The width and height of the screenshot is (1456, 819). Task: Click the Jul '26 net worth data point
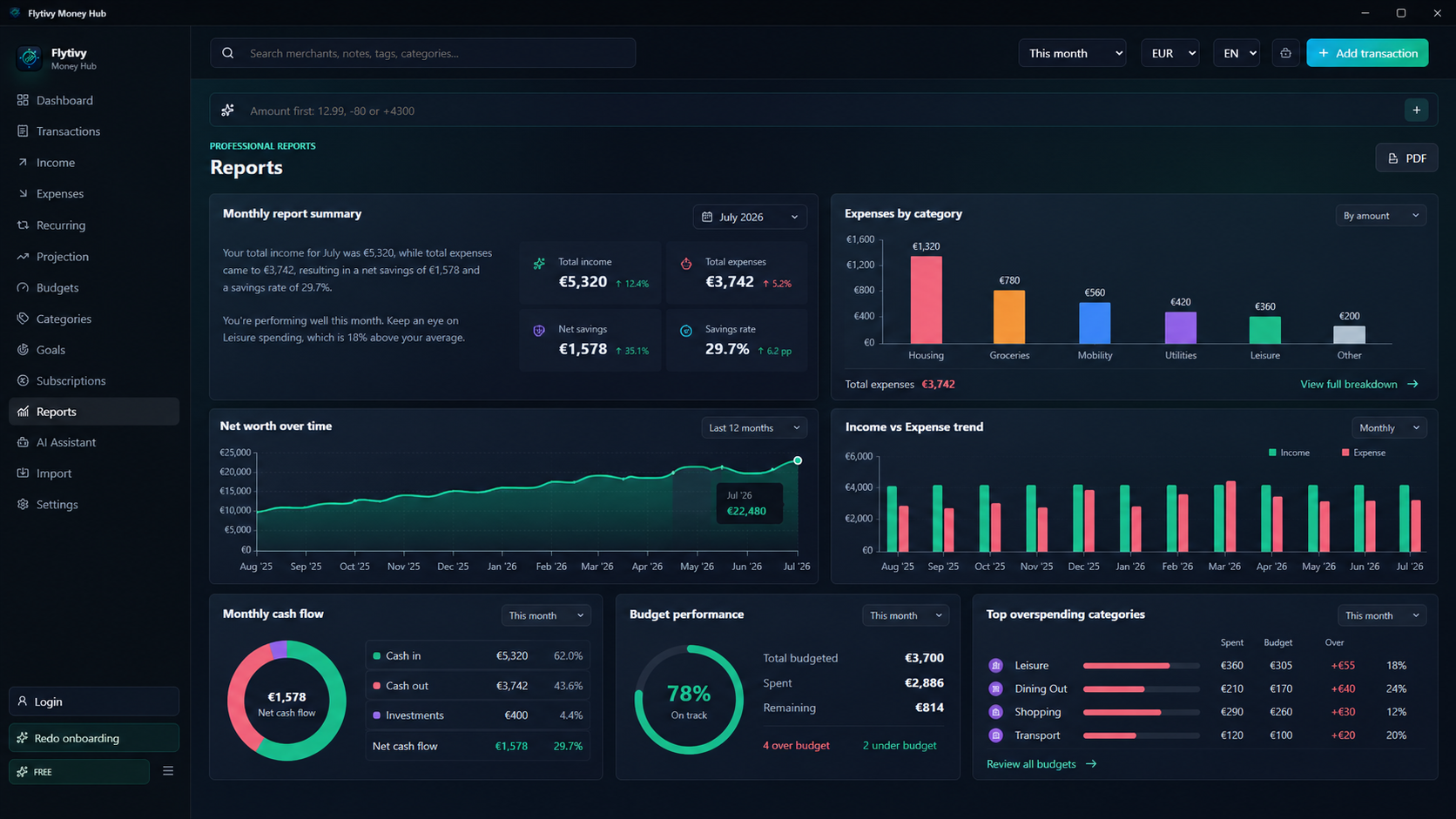[797, 460]
